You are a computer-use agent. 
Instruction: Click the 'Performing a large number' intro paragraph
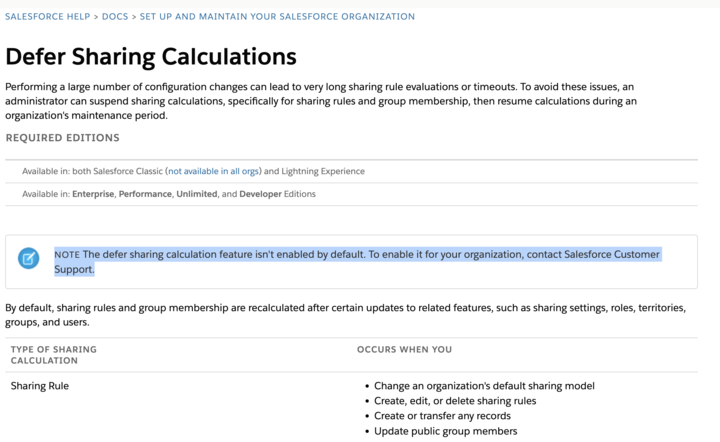pos(321,101)
